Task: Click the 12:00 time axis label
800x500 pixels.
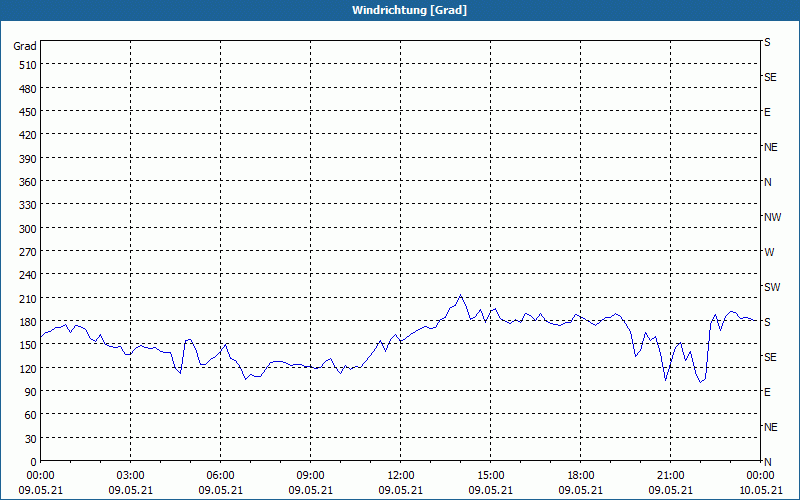Action: [401, 476]
